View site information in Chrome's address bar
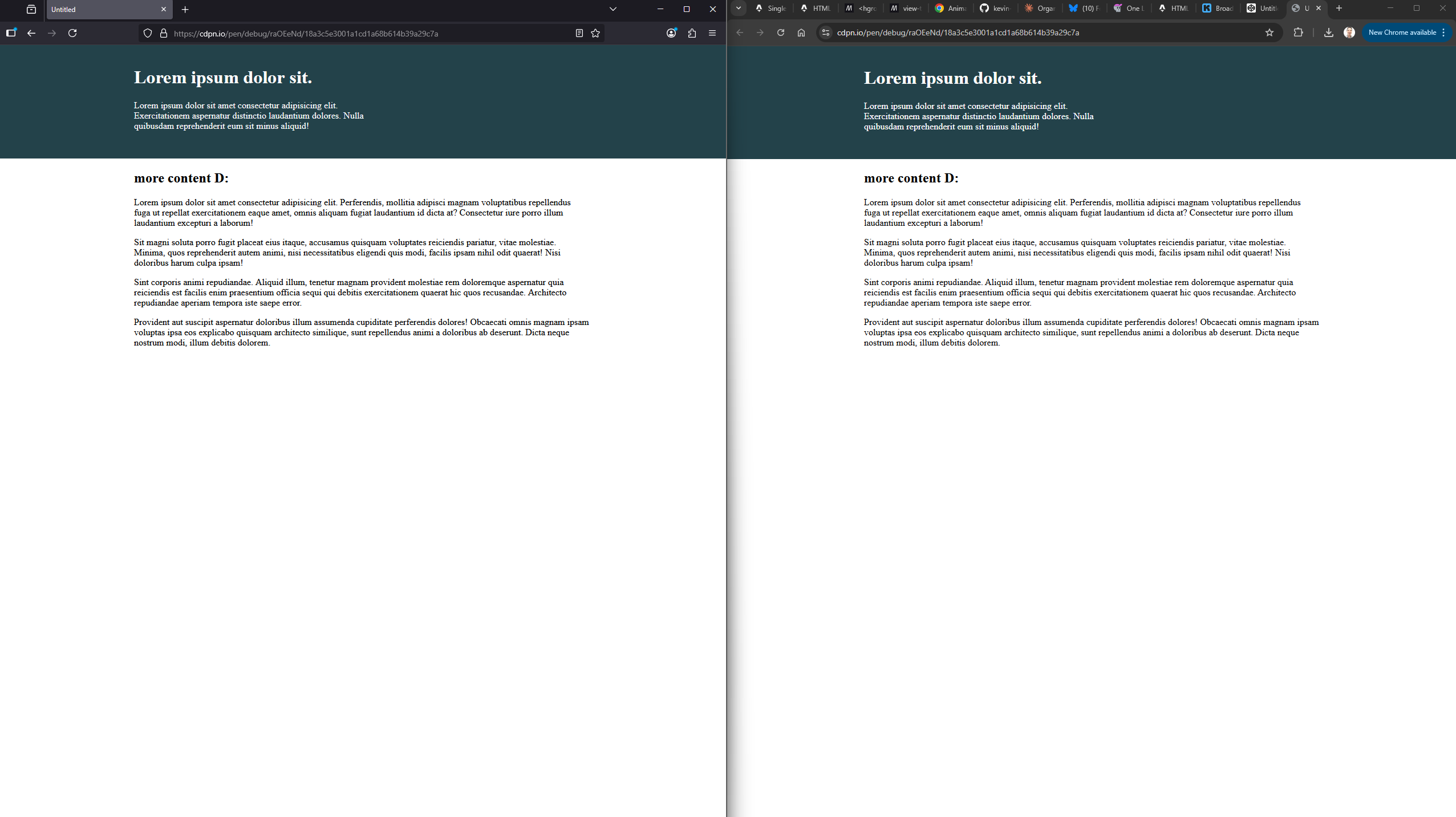The image size is (1456, 817). tap(825, 32)
